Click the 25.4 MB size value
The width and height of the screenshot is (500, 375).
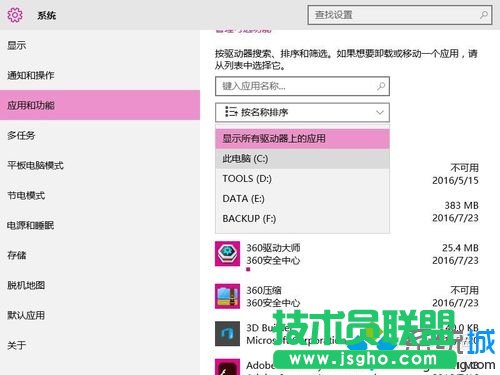point(460,248)
